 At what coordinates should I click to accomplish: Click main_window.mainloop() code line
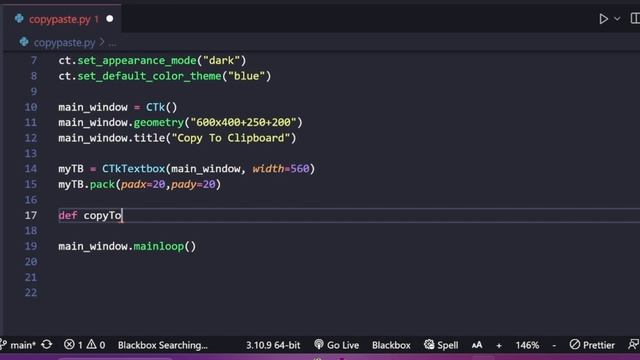pyautogui.click(x=127, y=247)
